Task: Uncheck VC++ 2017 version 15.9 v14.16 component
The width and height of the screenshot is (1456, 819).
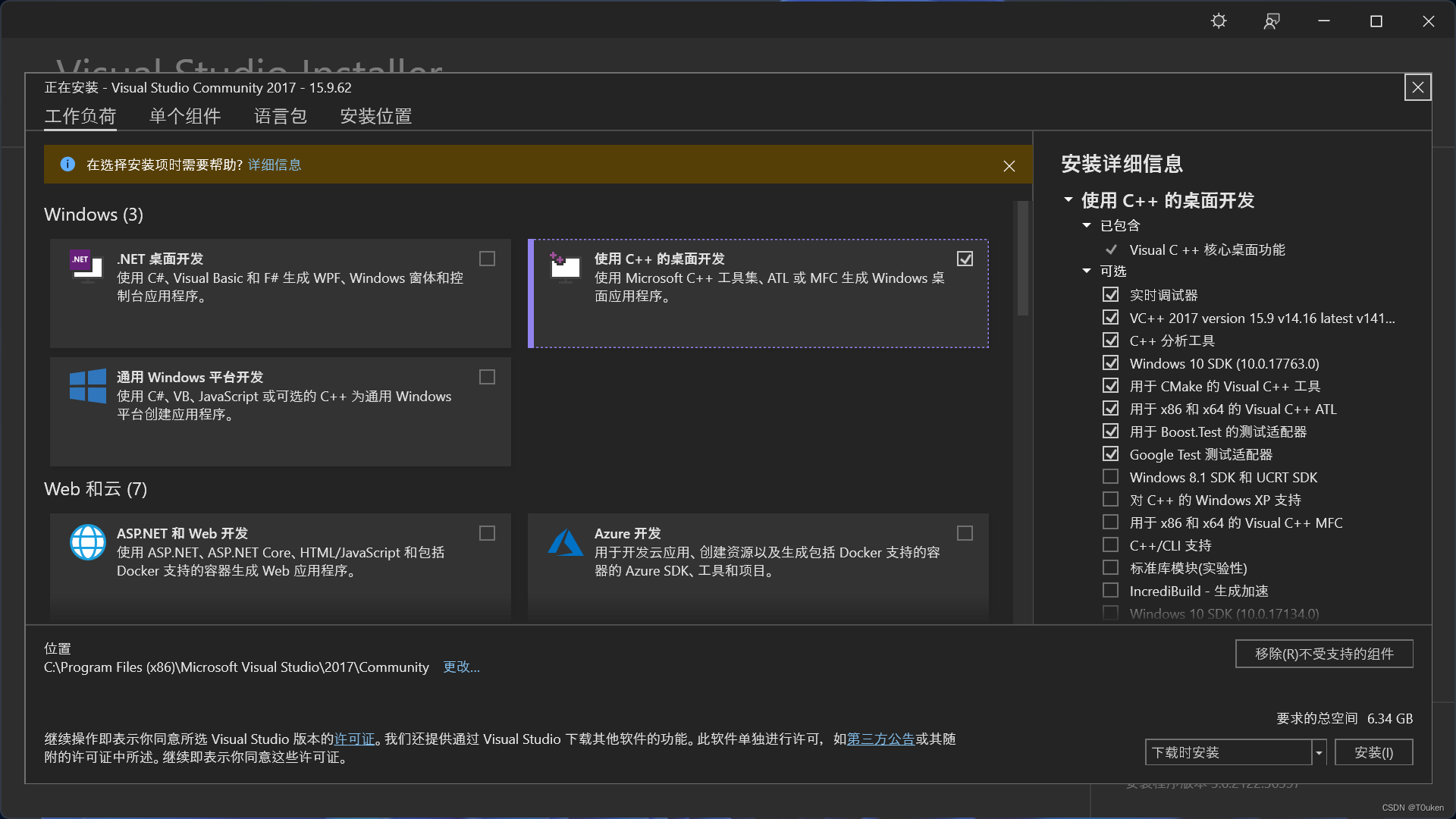Action: tap(1110, 317)
